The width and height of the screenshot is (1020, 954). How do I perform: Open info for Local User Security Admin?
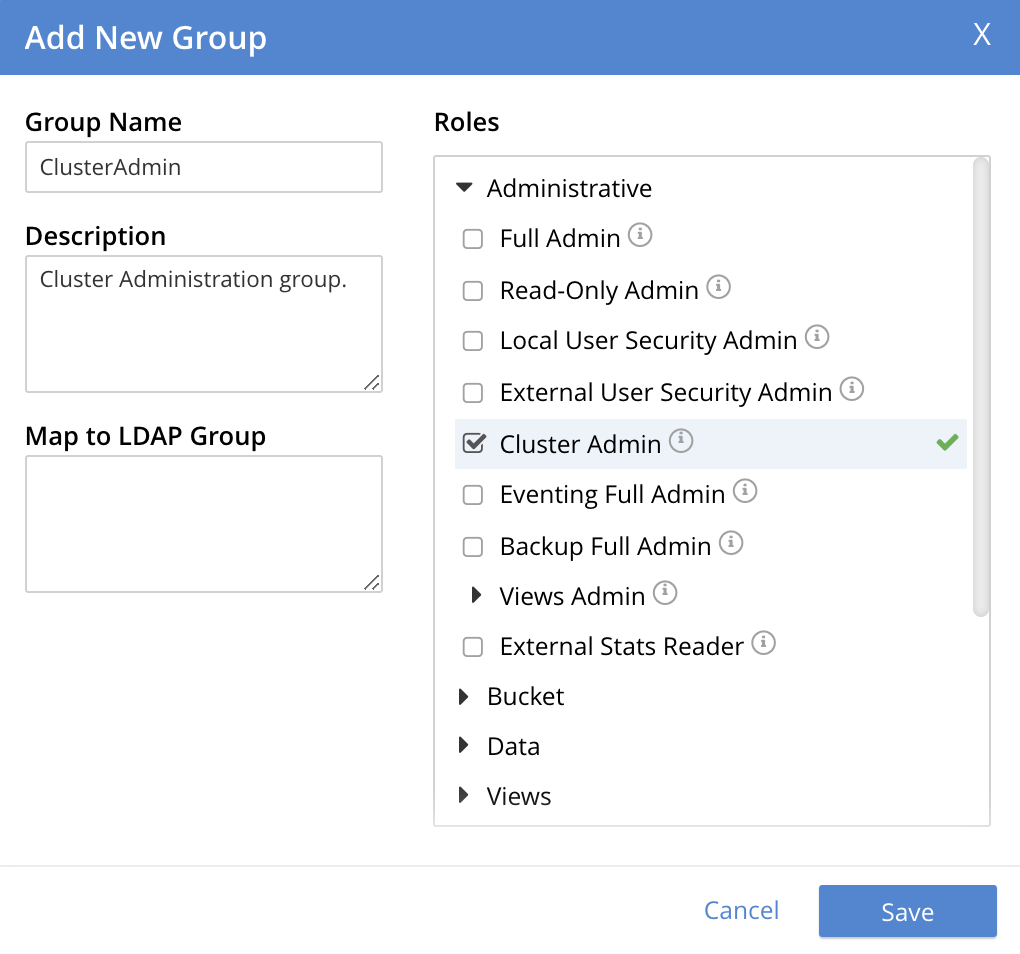817,338
